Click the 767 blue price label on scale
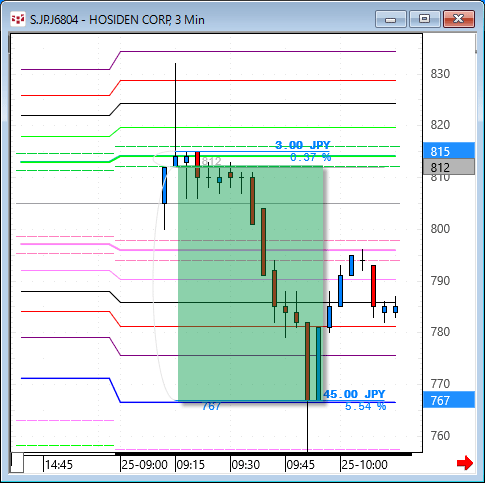 pyautogui.click(x=449, y=400)
